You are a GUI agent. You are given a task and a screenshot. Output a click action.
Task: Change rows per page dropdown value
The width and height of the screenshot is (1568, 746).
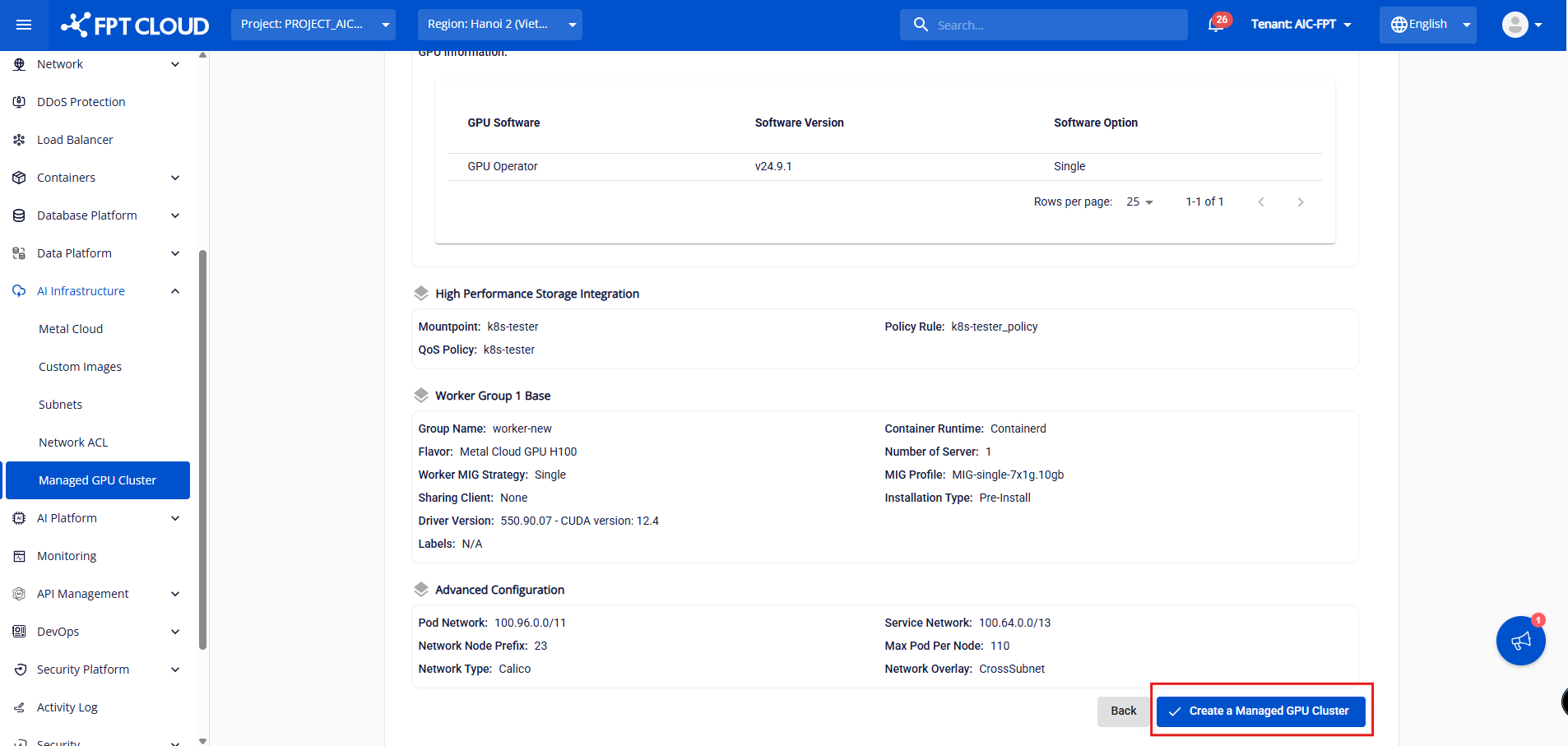(1139, 202)
